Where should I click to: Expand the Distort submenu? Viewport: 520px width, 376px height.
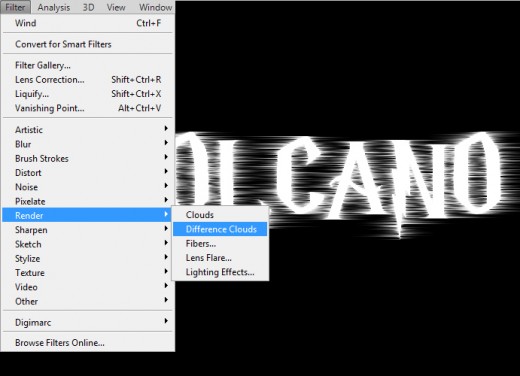[x=88, y=173]
